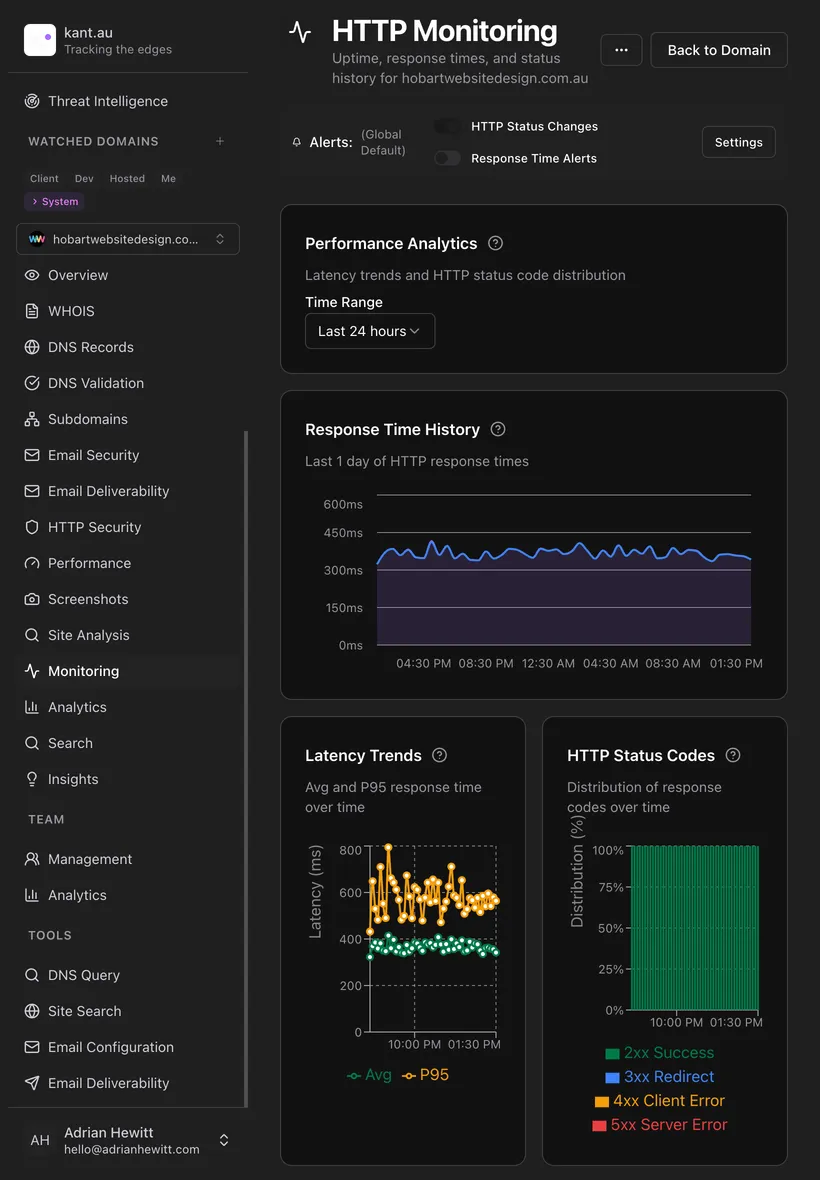Click the plus icon beside Watched Domains
820x1180 pixels.
220,141
